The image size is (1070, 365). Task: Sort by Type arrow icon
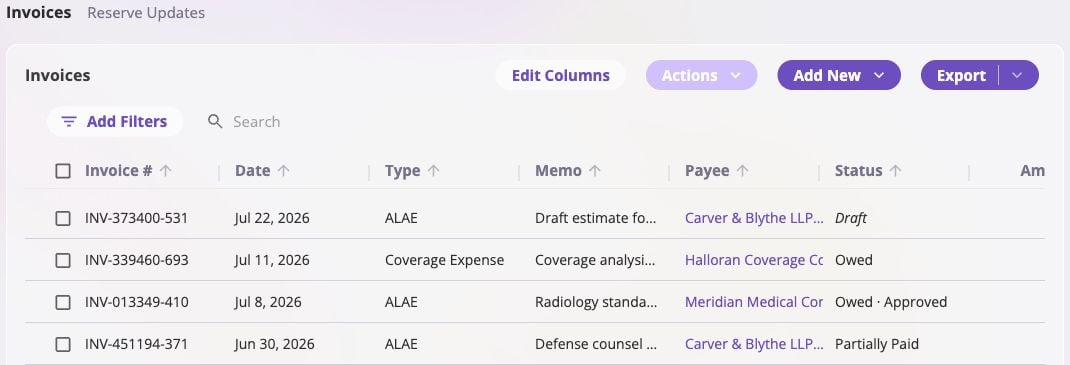click(433, 171)
